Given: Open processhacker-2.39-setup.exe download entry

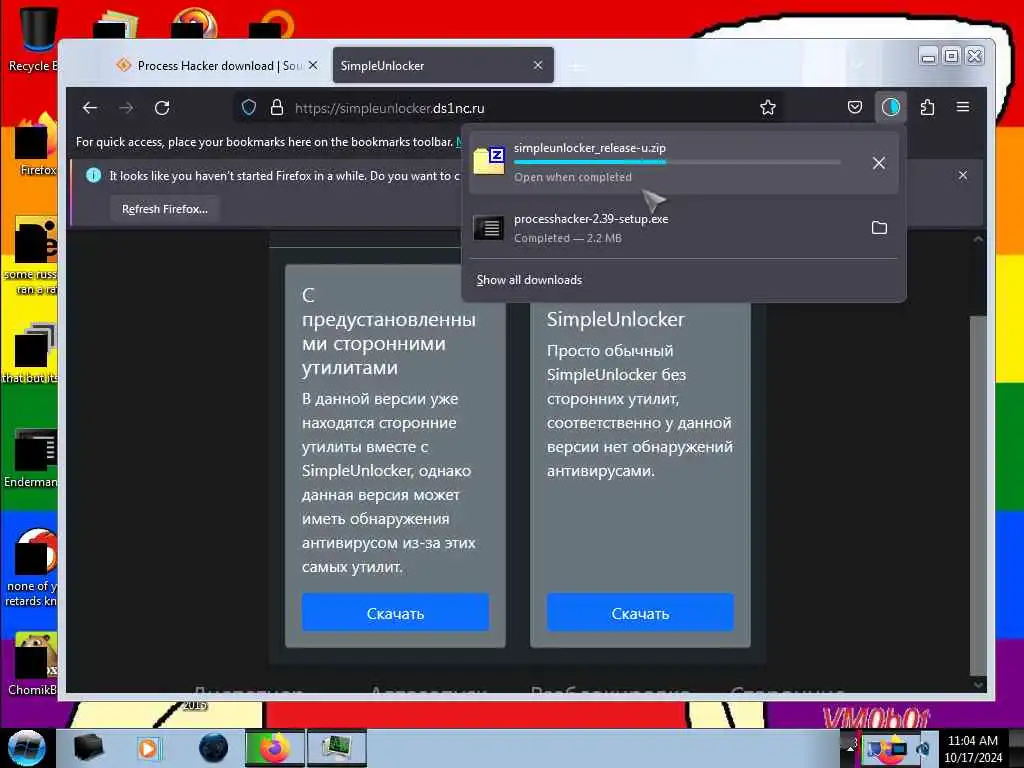Looking at the screenshot, I should click(x=682, y=227).
